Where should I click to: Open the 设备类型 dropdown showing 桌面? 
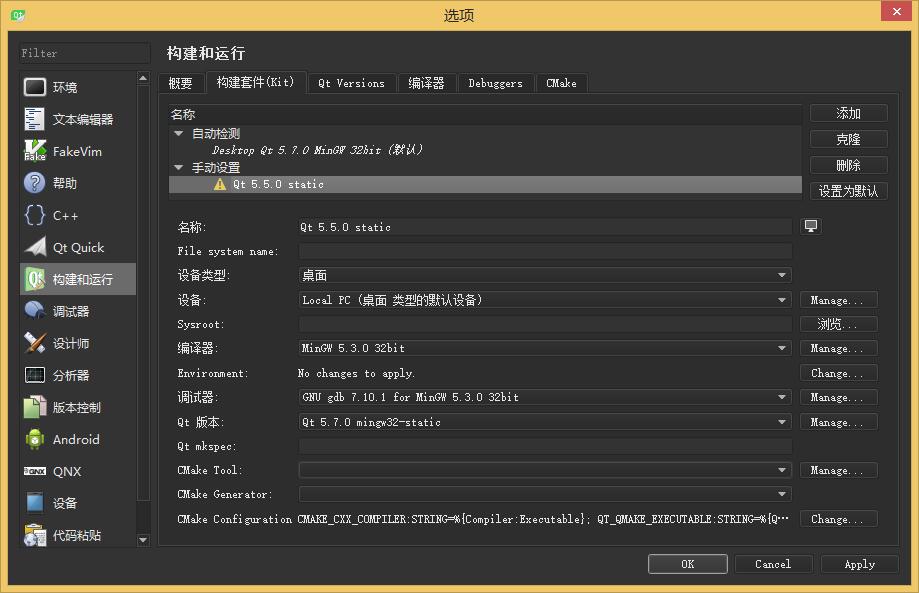pos(545,275)
